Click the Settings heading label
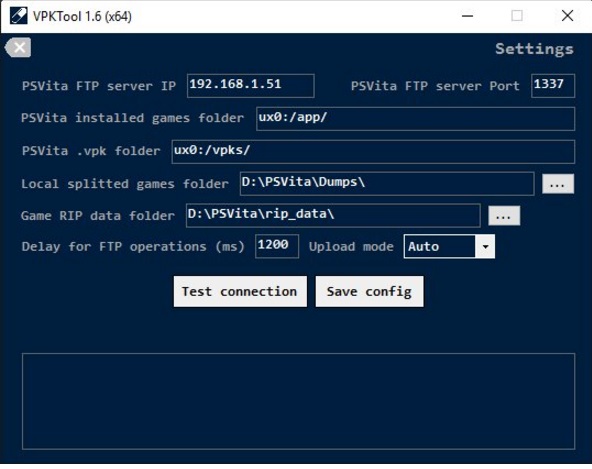 coord(534,49)
